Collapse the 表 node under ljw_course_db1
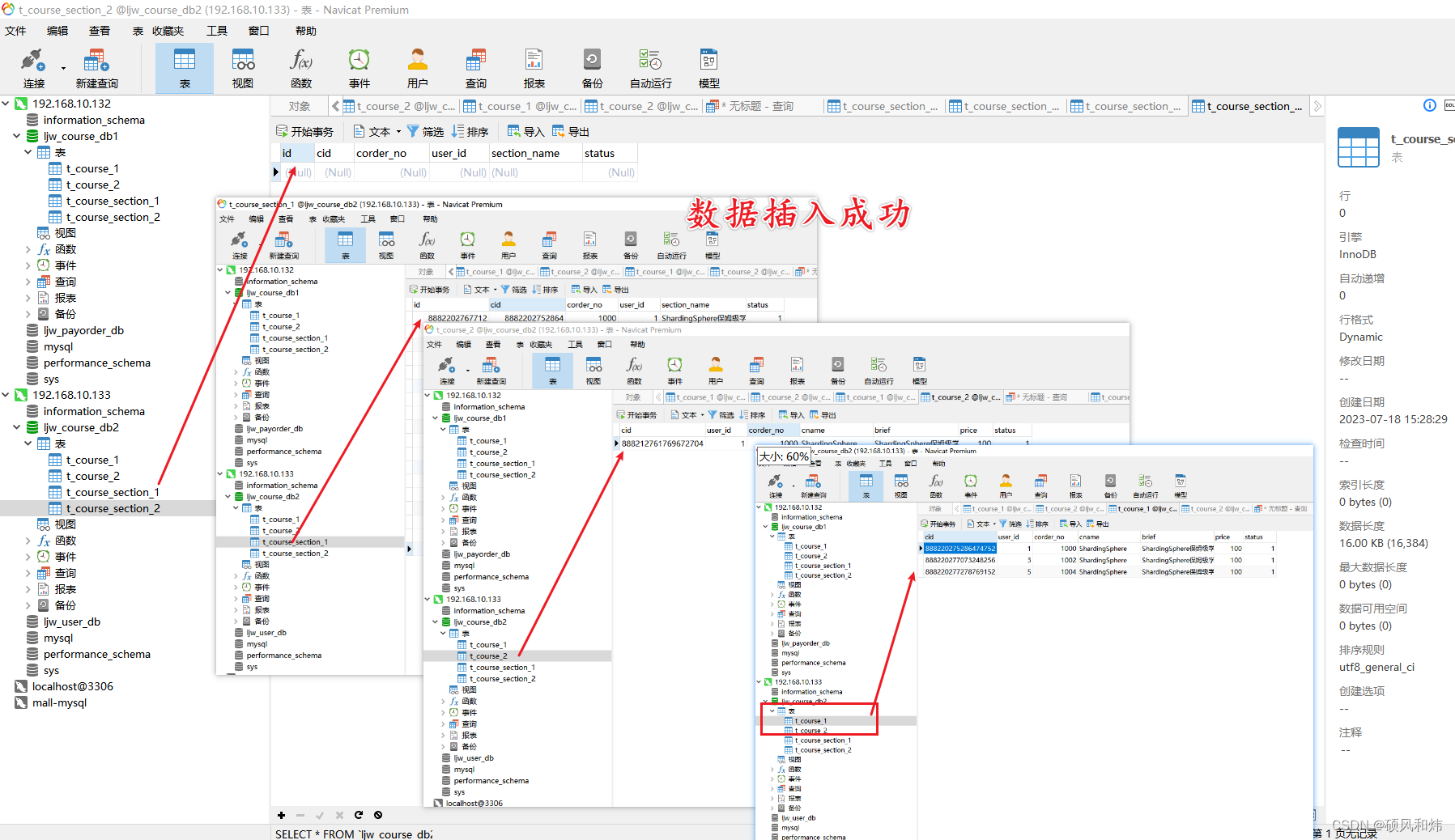 click(28, 152)
